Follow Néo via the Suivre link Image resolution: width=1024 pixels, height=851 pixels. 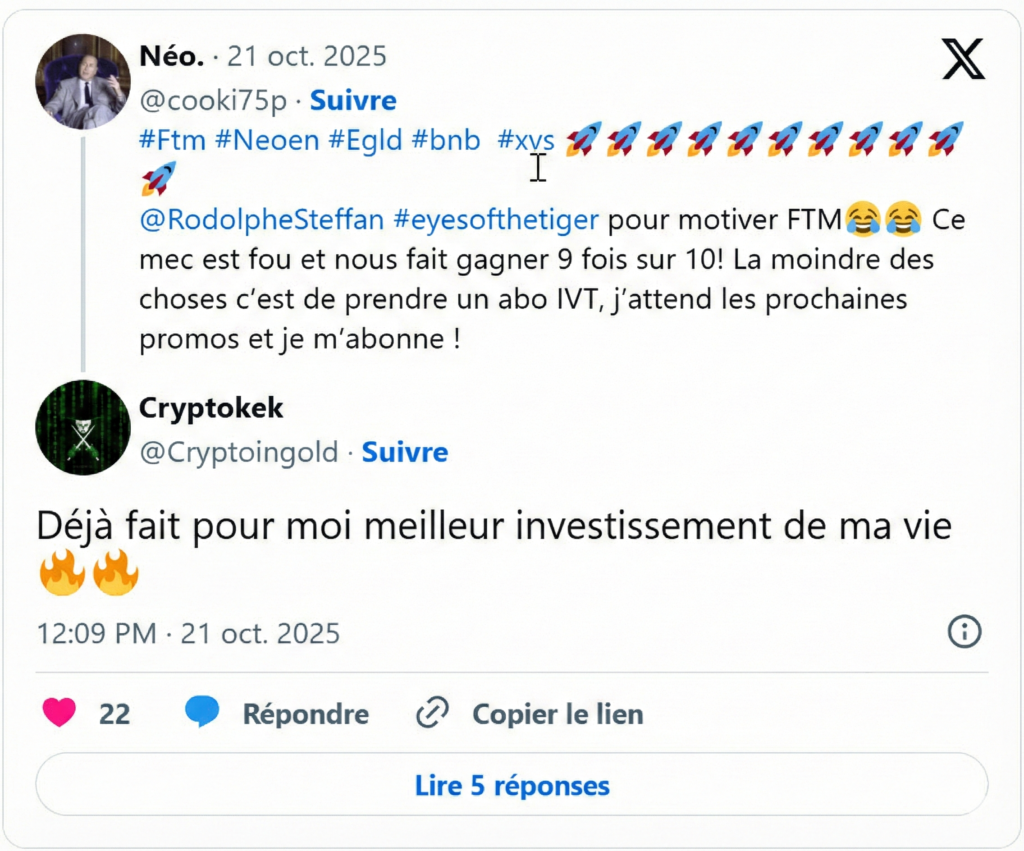(352, 100)
